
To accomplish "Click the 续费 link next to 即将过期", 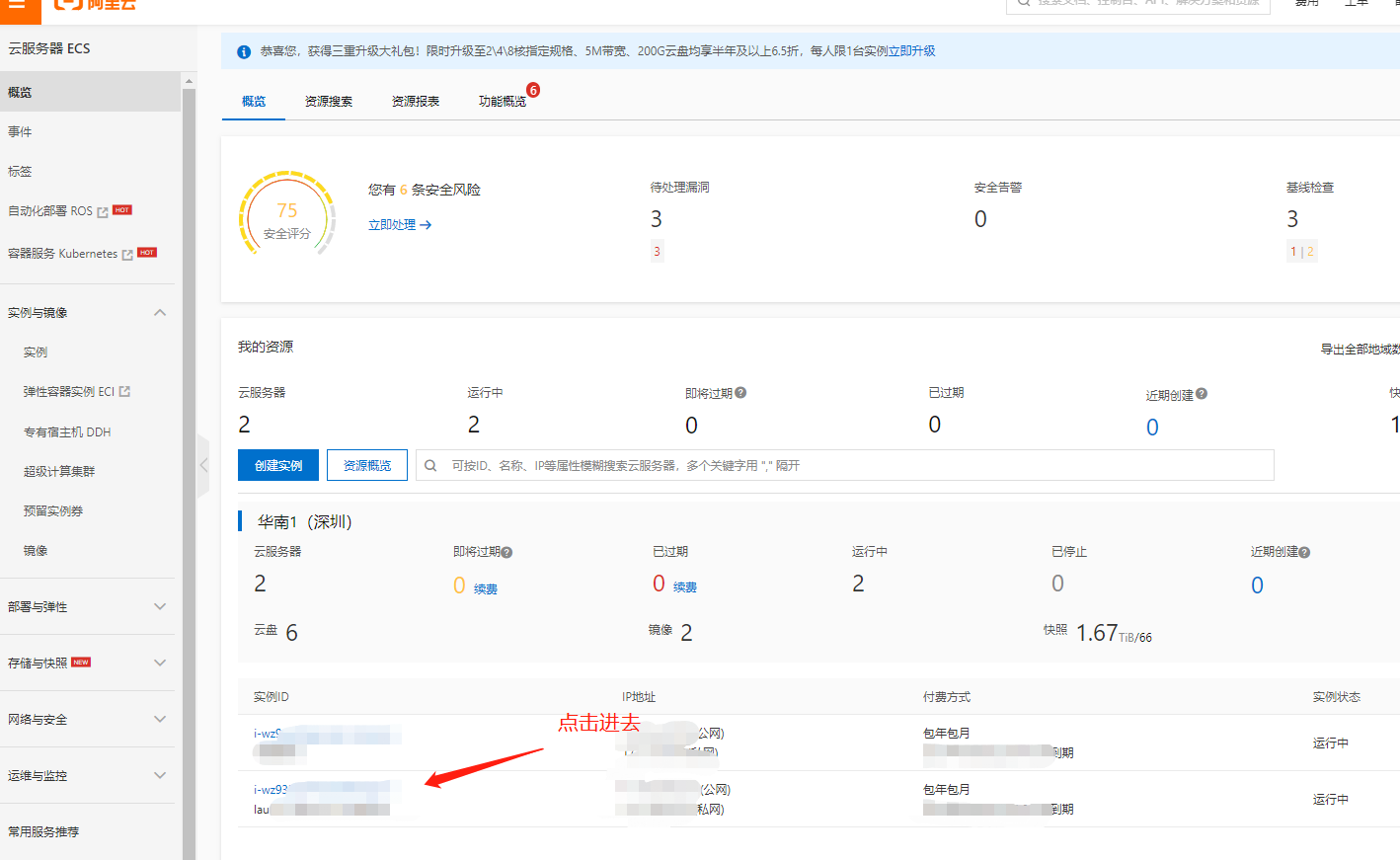I will point(486,589).
